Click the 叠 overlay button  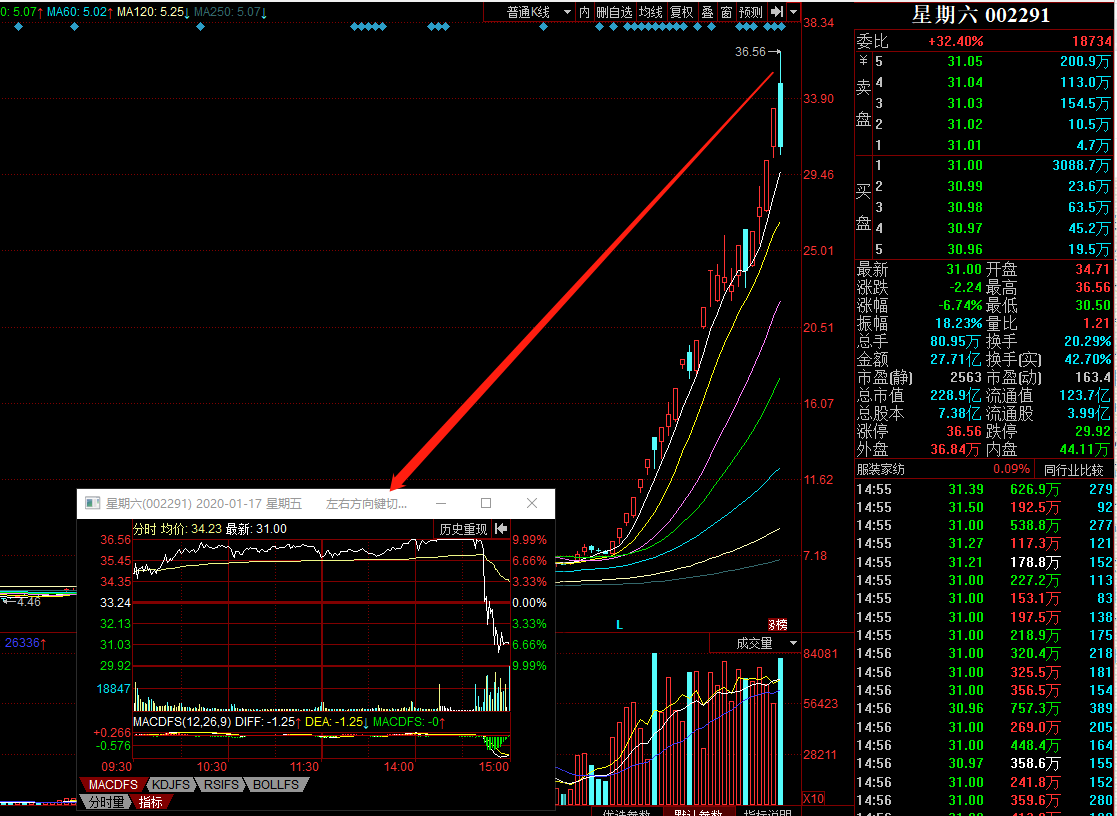(x=707, y=12)
